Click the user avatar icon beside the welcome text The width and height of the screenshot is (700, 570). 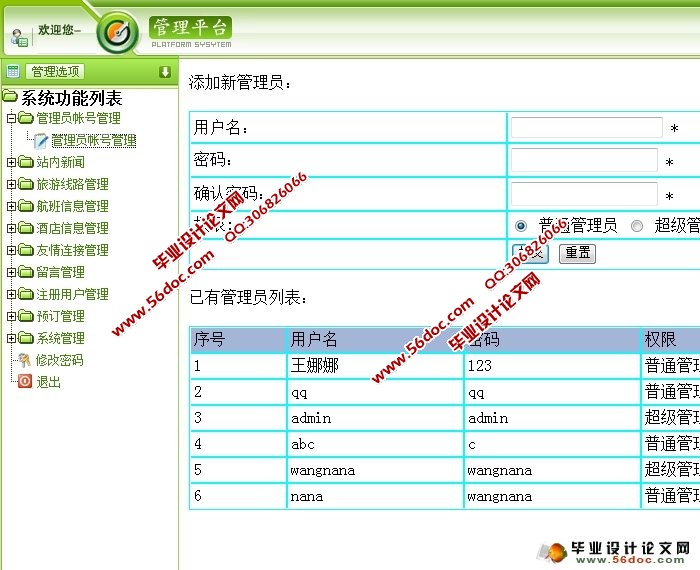pos(19,37)
